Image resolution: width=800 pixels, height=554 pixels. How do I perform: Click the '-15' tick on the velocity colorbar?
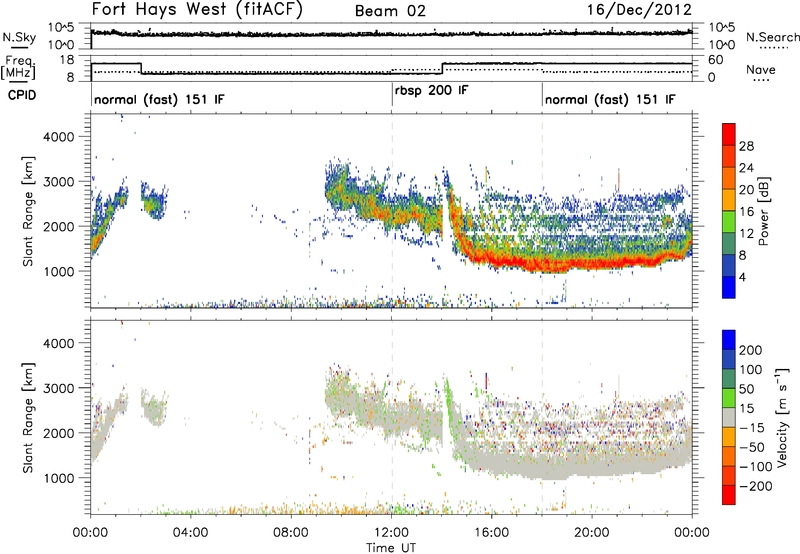point(751,428)
